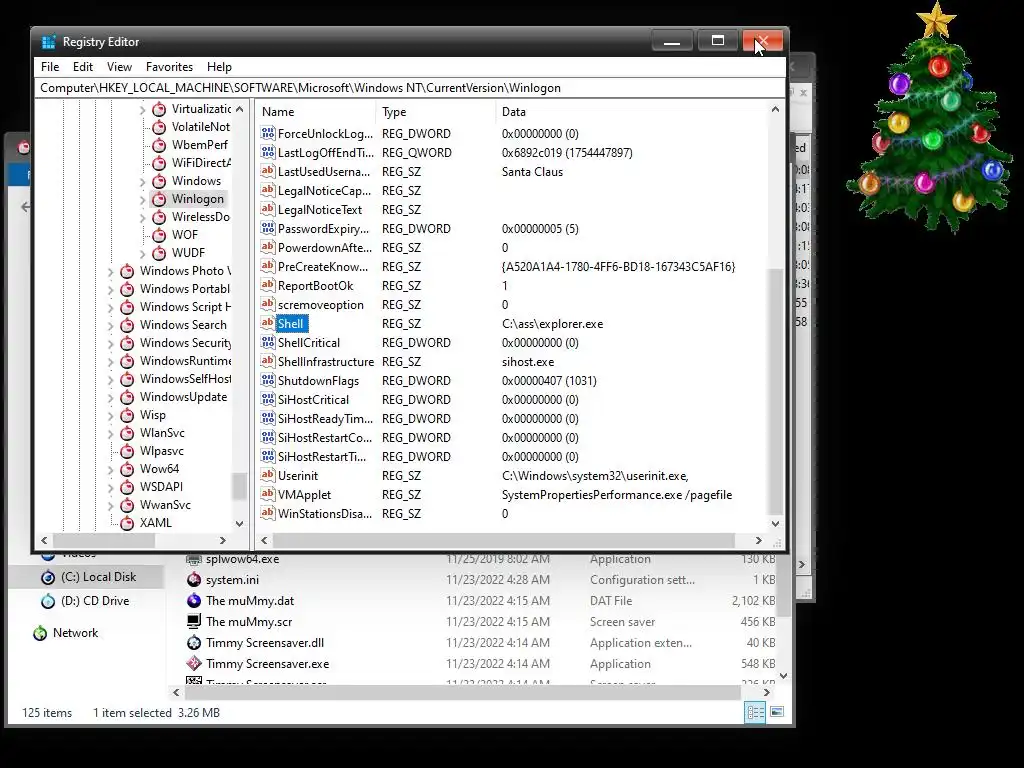1024x768 pixels.
Task: Open the Edit menu
Action: tap(82, 67)
